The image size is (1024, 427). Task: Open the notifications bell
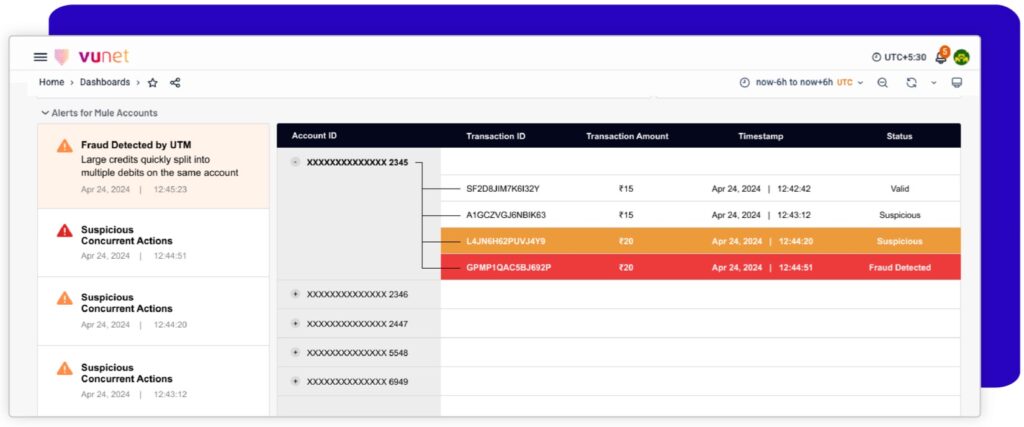click(940, 57)
